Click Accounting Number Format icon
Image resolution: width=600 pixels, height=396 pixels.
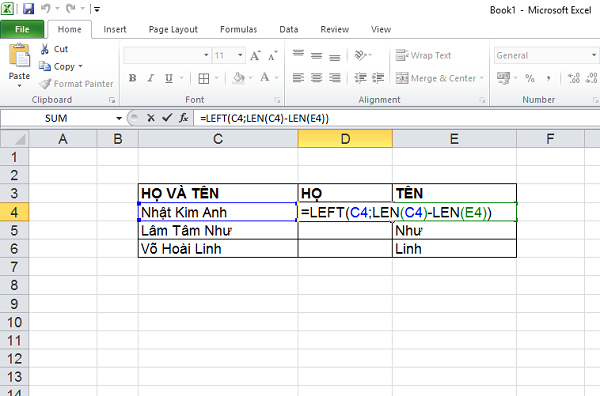click(x=503, y=78)
